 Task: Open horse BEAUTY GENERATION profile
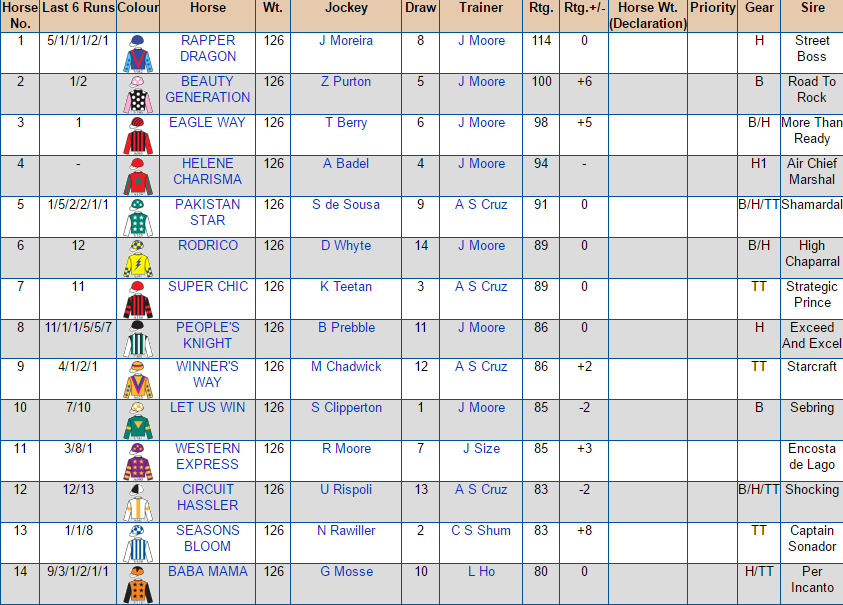coord(208,89)
